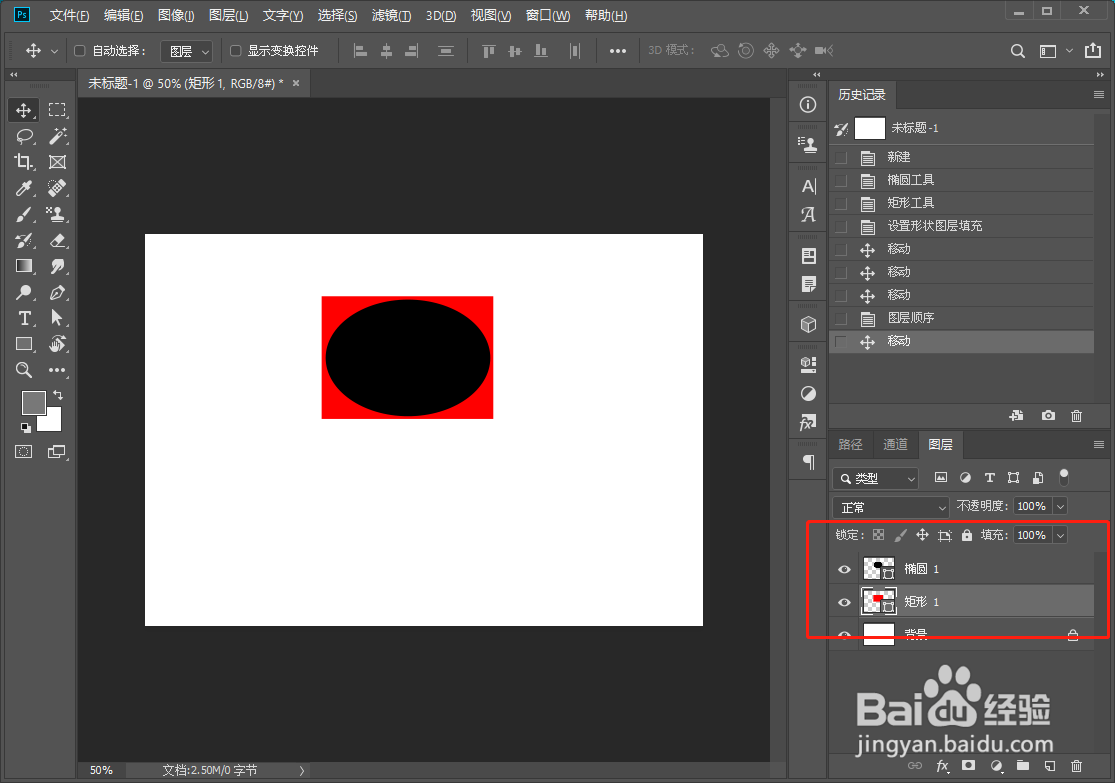Screen dimensions: 1115x783
Task: Enable the Auto-Select checkbox
Action: point(80,50)
